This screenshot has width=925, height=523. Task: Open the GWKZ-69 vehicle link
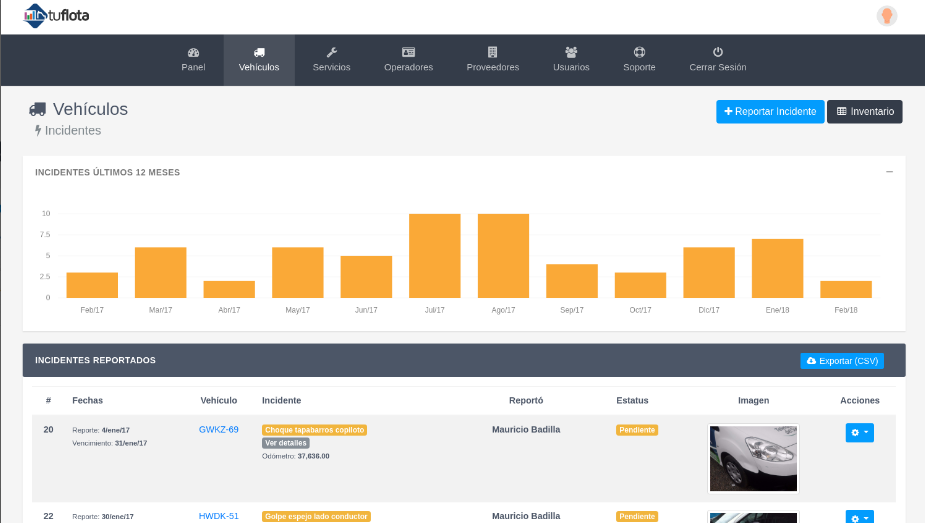(x=218, y=430)
